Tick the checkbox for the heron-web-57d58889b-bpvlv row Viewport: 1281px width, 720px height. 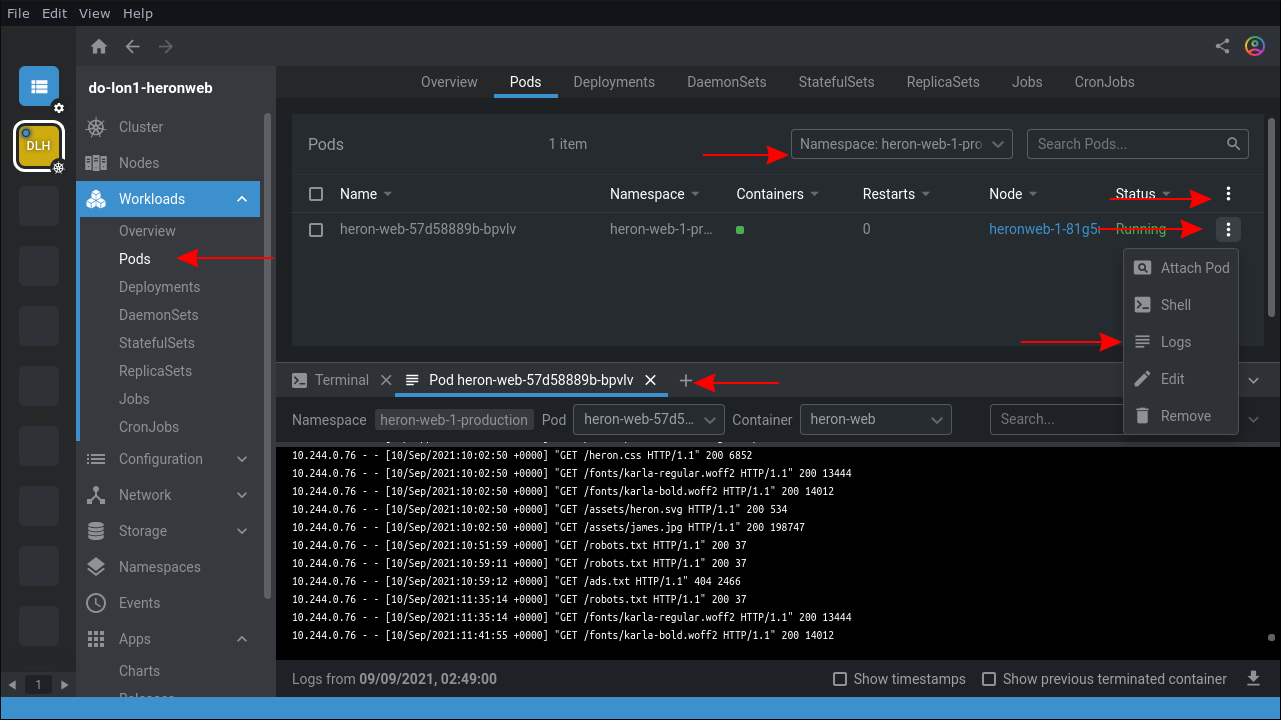pos(316,230)
